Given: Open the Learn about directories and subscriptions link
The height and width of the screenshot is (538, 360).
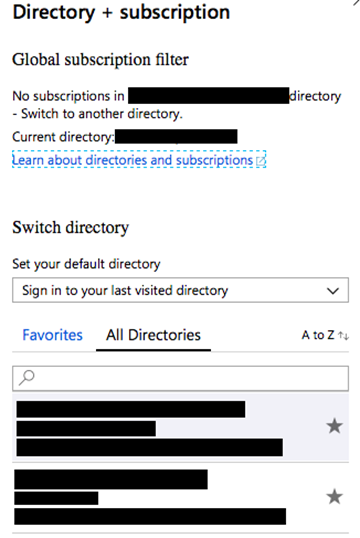Looking at the screenshot, I should 132,160.
